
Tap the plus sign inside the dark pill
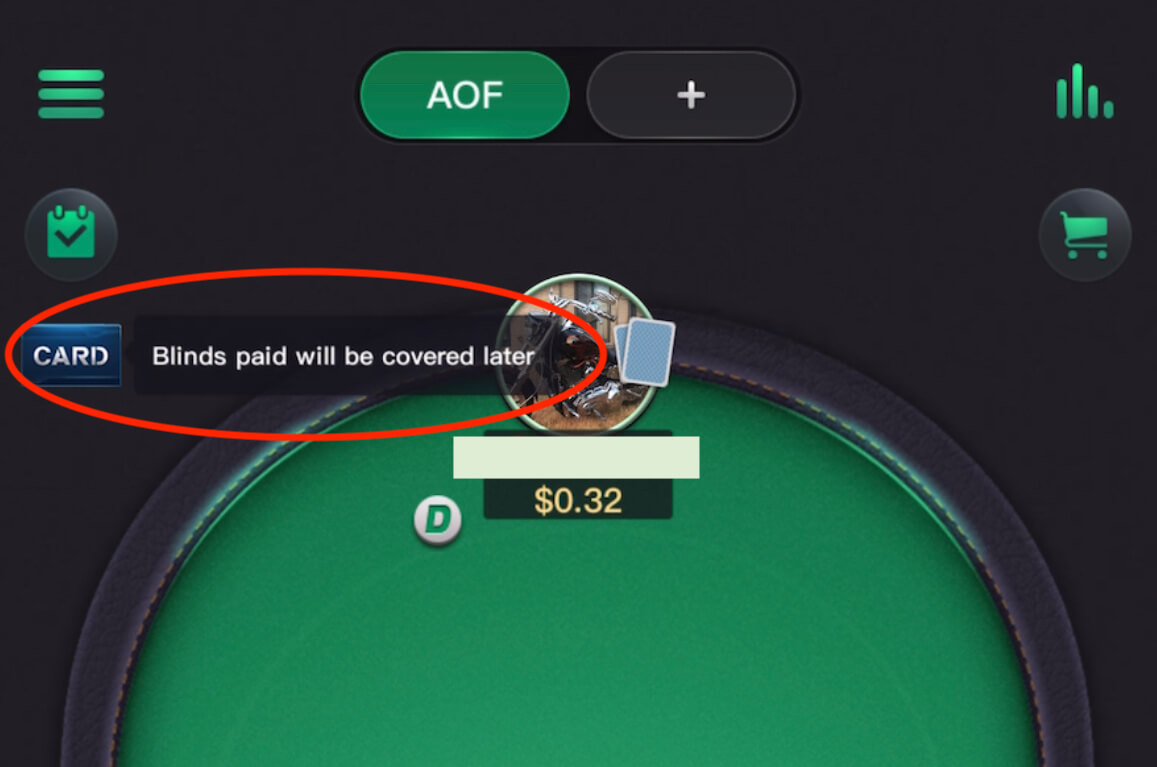pyautogui.click(x=691, y=94)
